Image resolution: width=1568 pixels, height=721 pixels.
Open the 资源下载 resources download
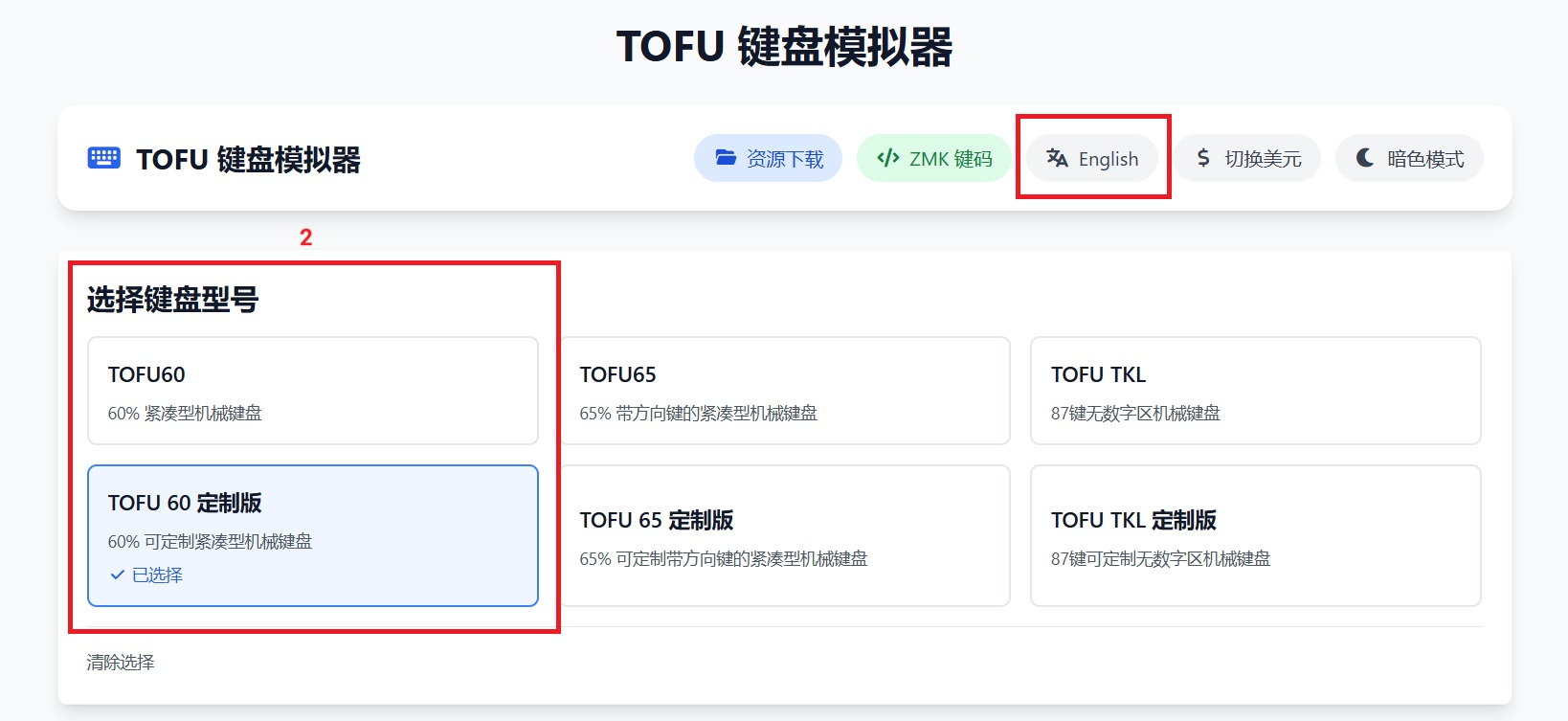(768, 158)
